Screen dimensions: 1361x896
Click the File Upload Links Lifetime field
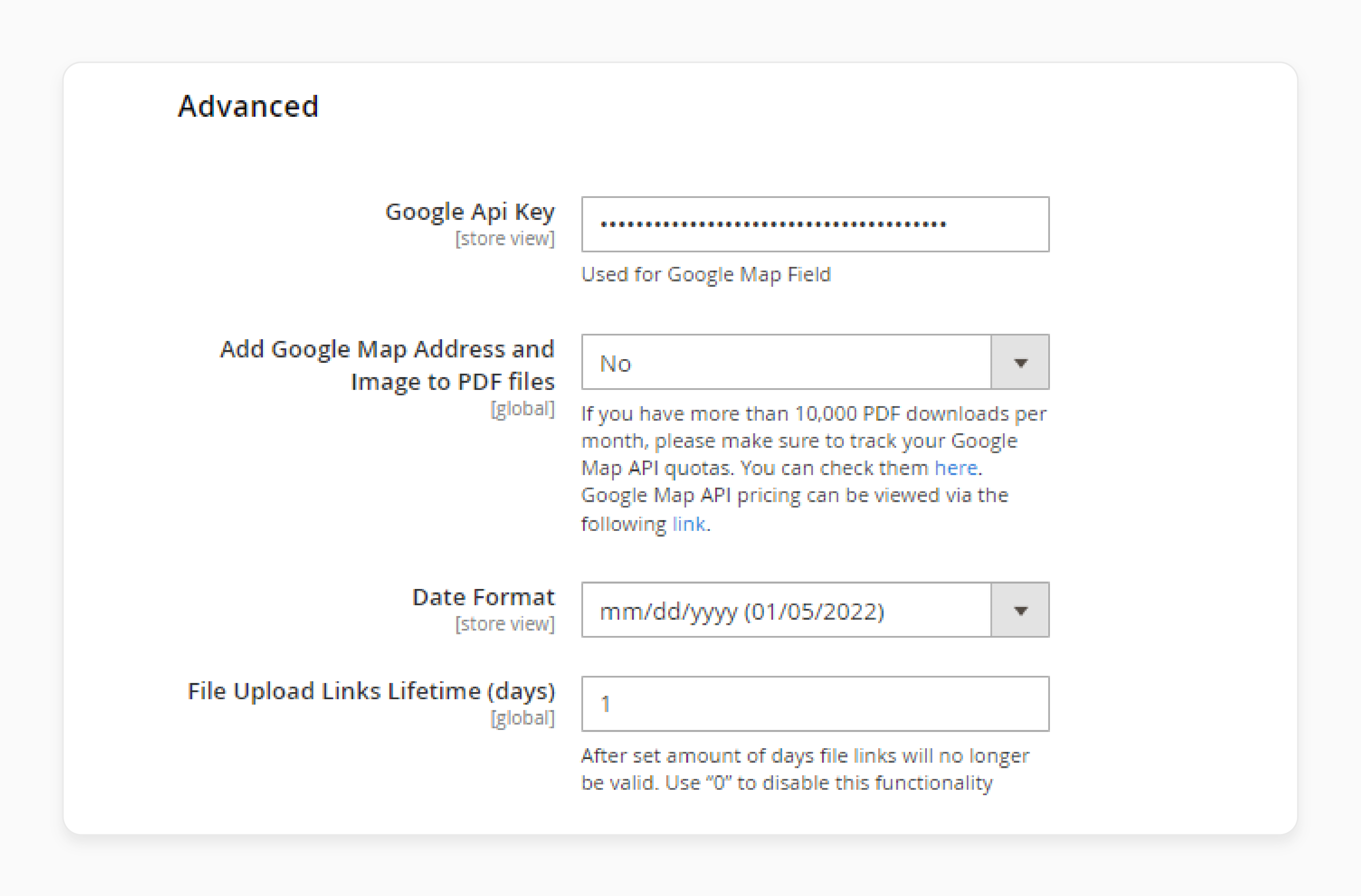pyautogui.click(x=815, y=704)
